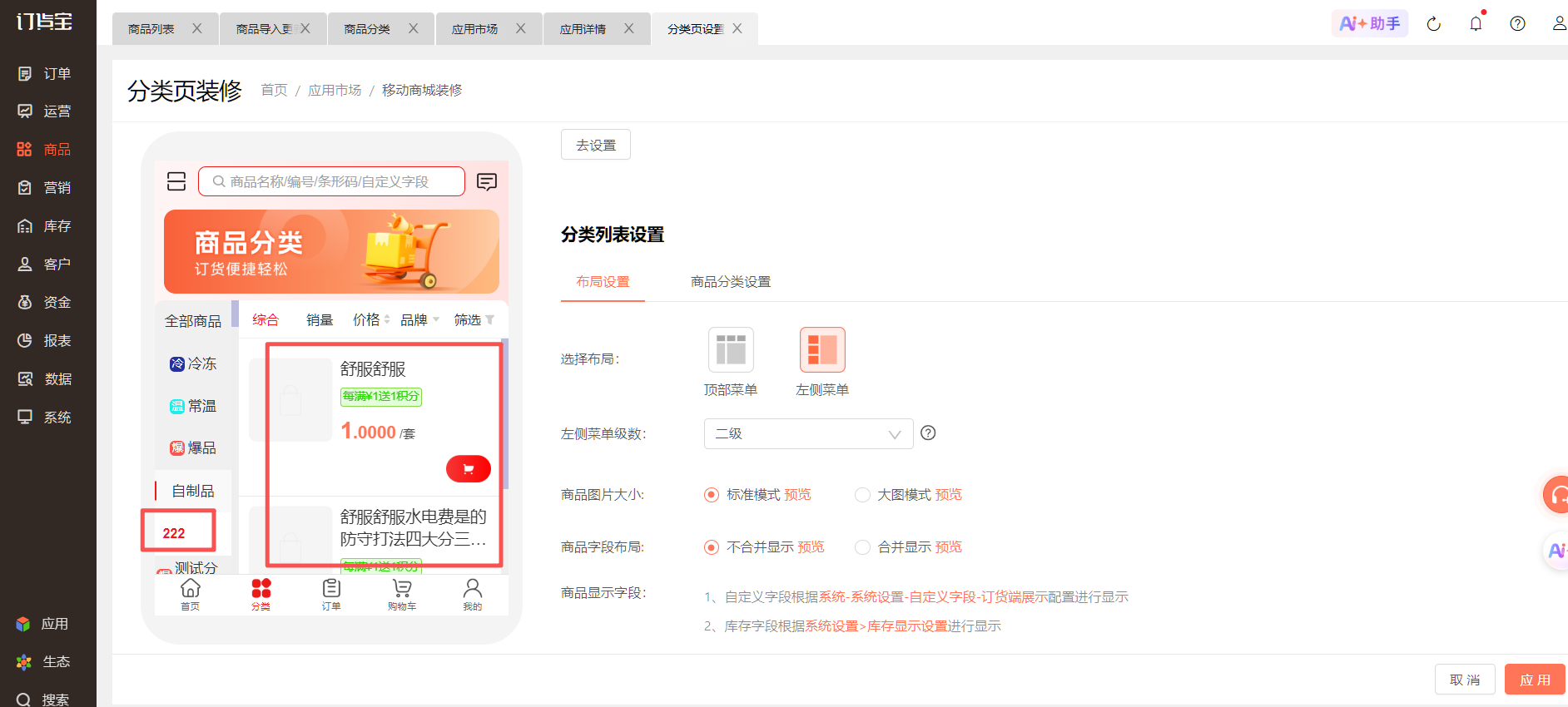The width and height of the screenshot is (1568, 707).
Task: Switch to the 商品分类设置 tab
Action: (x=731, y=282)
